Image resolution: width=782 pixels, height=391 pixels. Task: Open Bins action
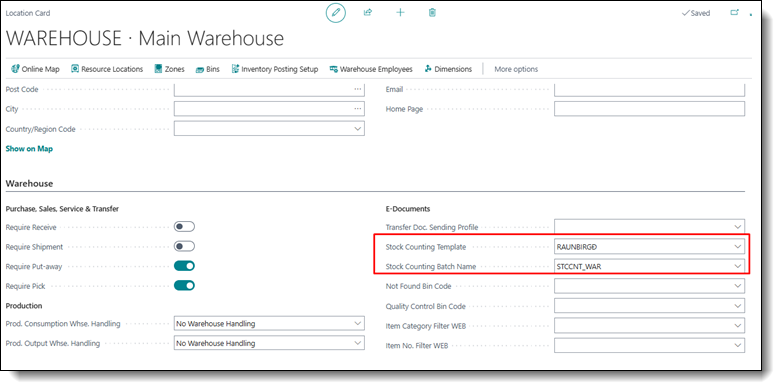(207, 69)
